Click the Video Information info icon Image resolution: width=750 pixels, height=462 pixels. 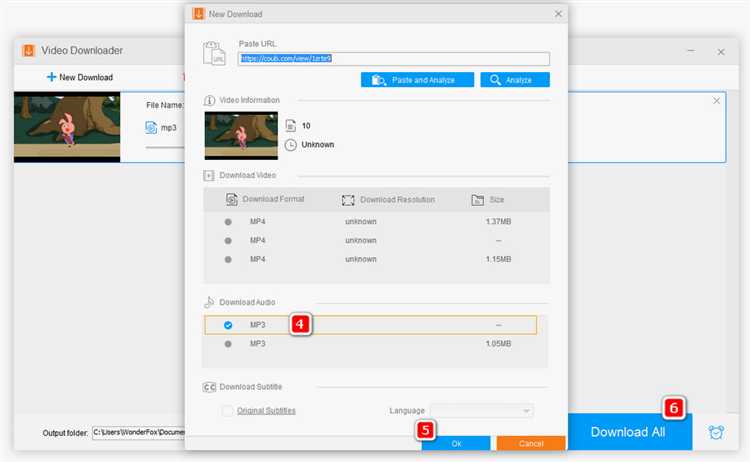point(209,100)
